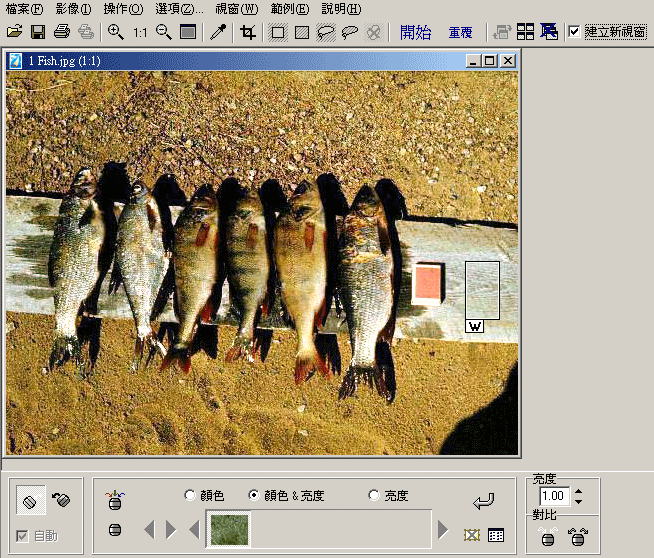Click the green texture sample thumbnail
654x558 pixels.
click(228, 529)
